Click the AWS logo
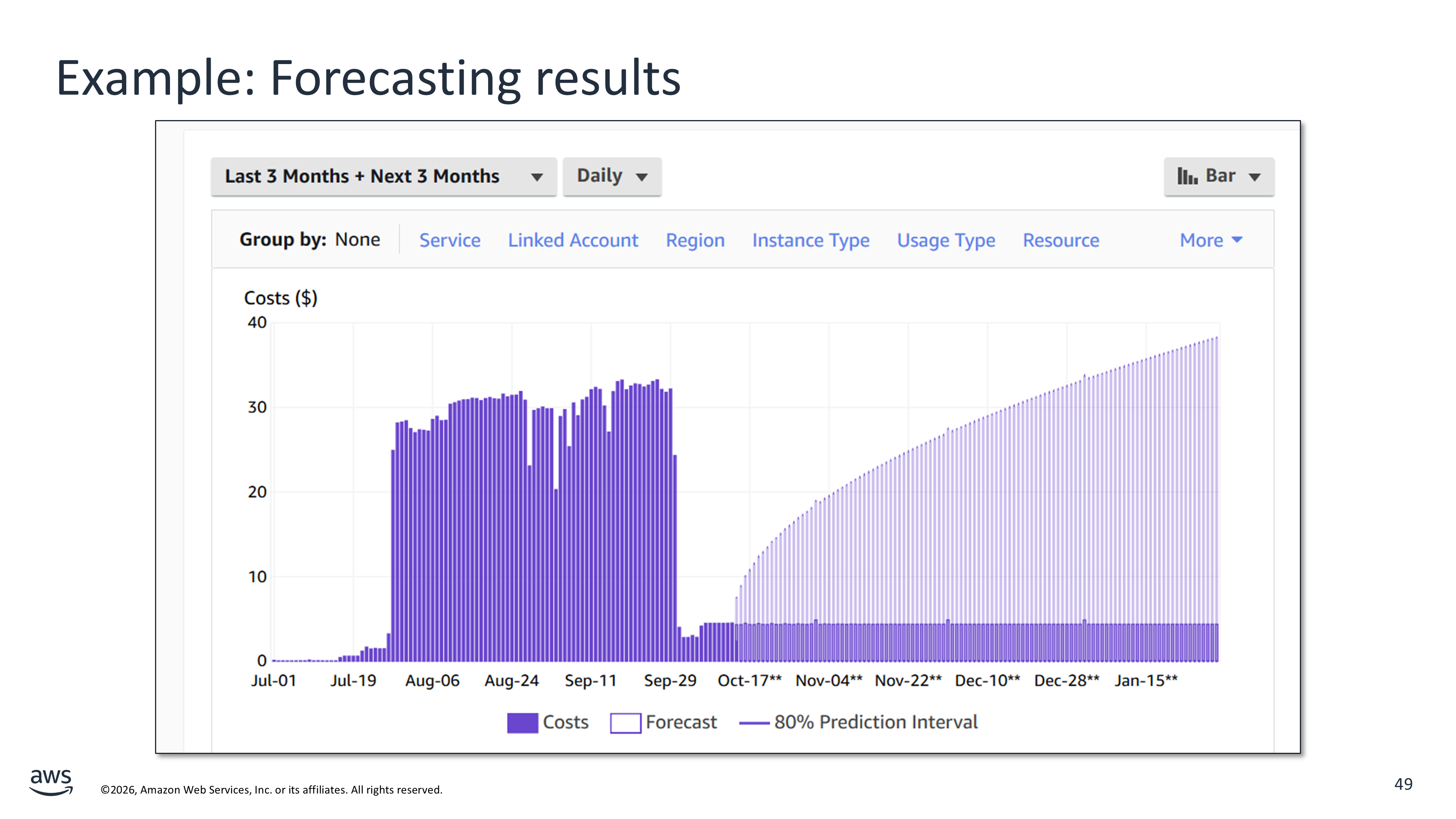This screenshot has height=819, width=1456. click(51, 782)
